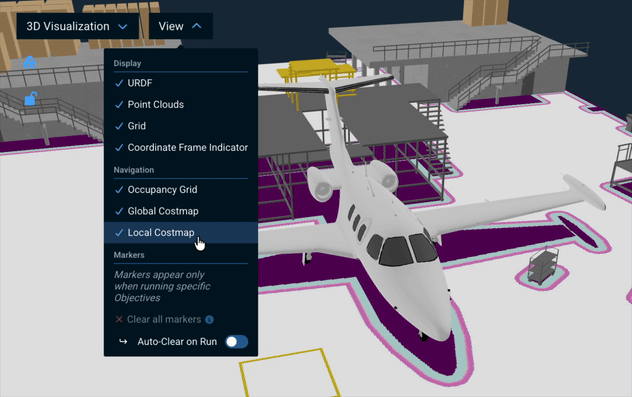
Task: Hide the Coordinate Frame Indicator
Action: point(181,148)
